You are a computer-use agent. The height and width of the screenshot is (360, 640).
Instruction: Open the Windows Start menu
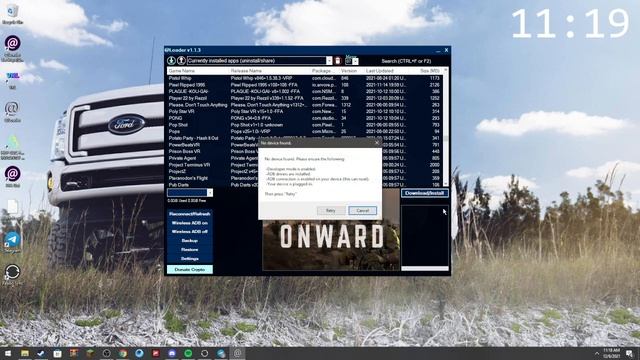tap(8, 353)
